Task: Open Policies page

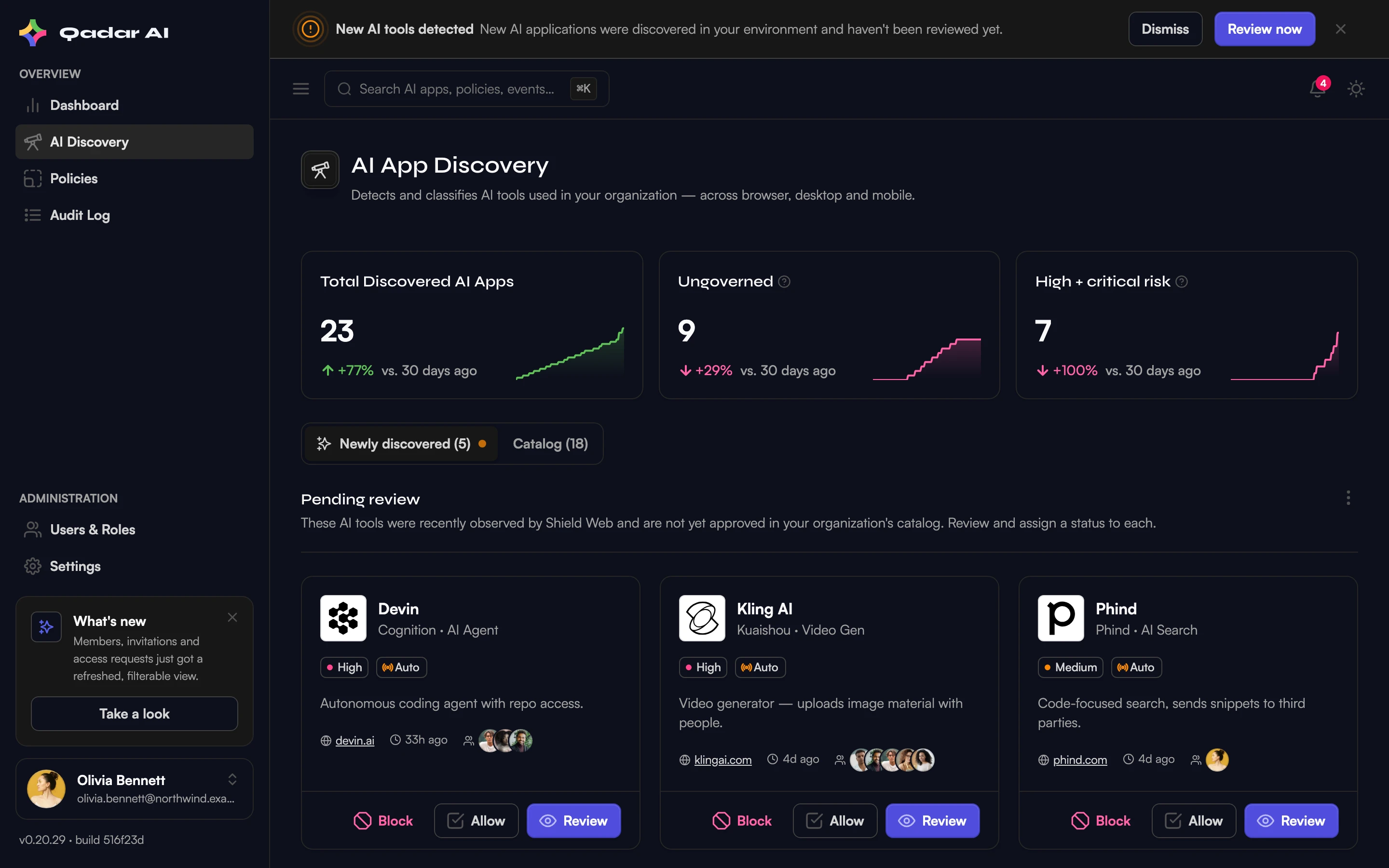Action: (x=134, y=178)
